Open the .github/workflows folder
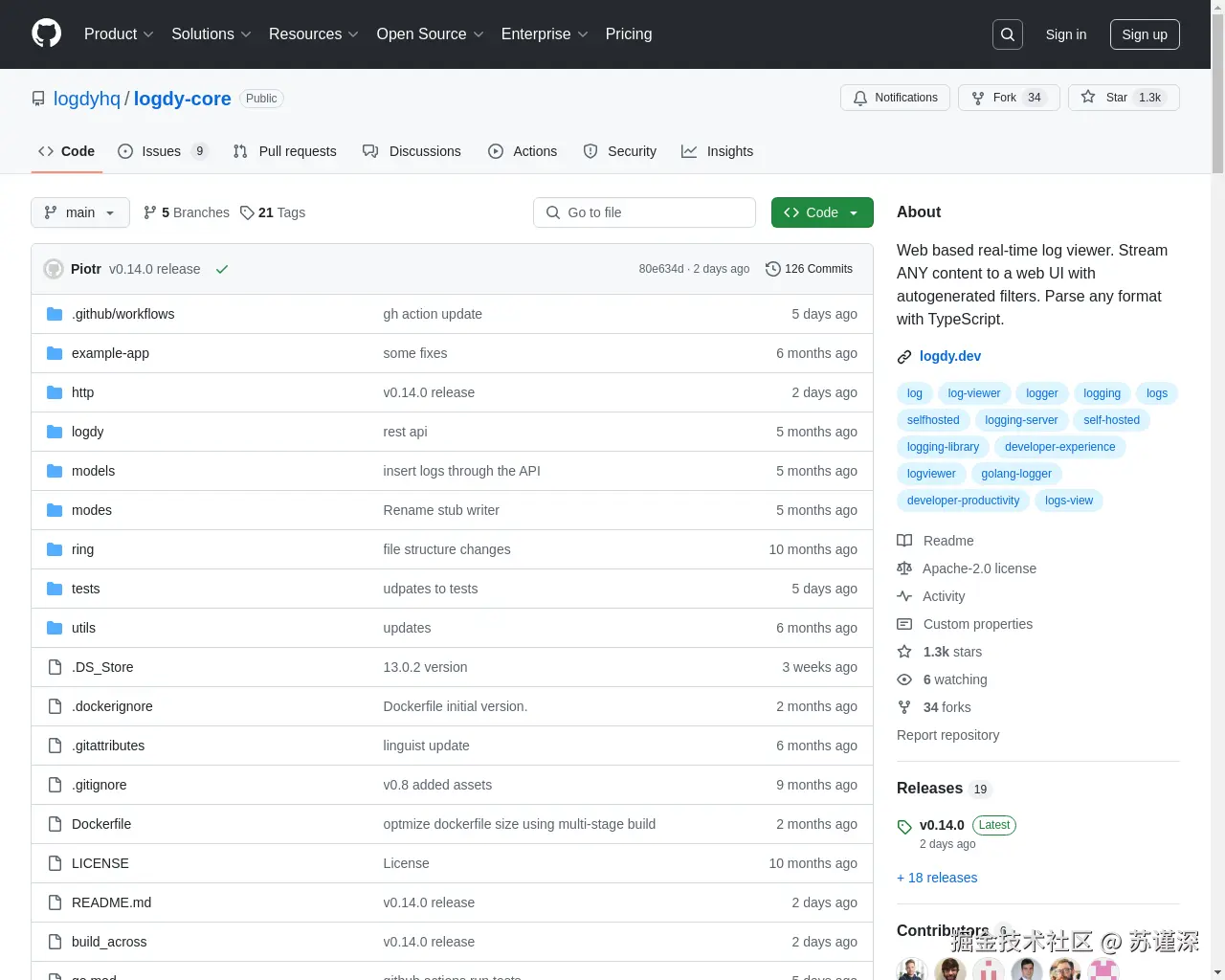Viewport: 1225px width, 980px height. pyautogui.click(x=122, y=314)
